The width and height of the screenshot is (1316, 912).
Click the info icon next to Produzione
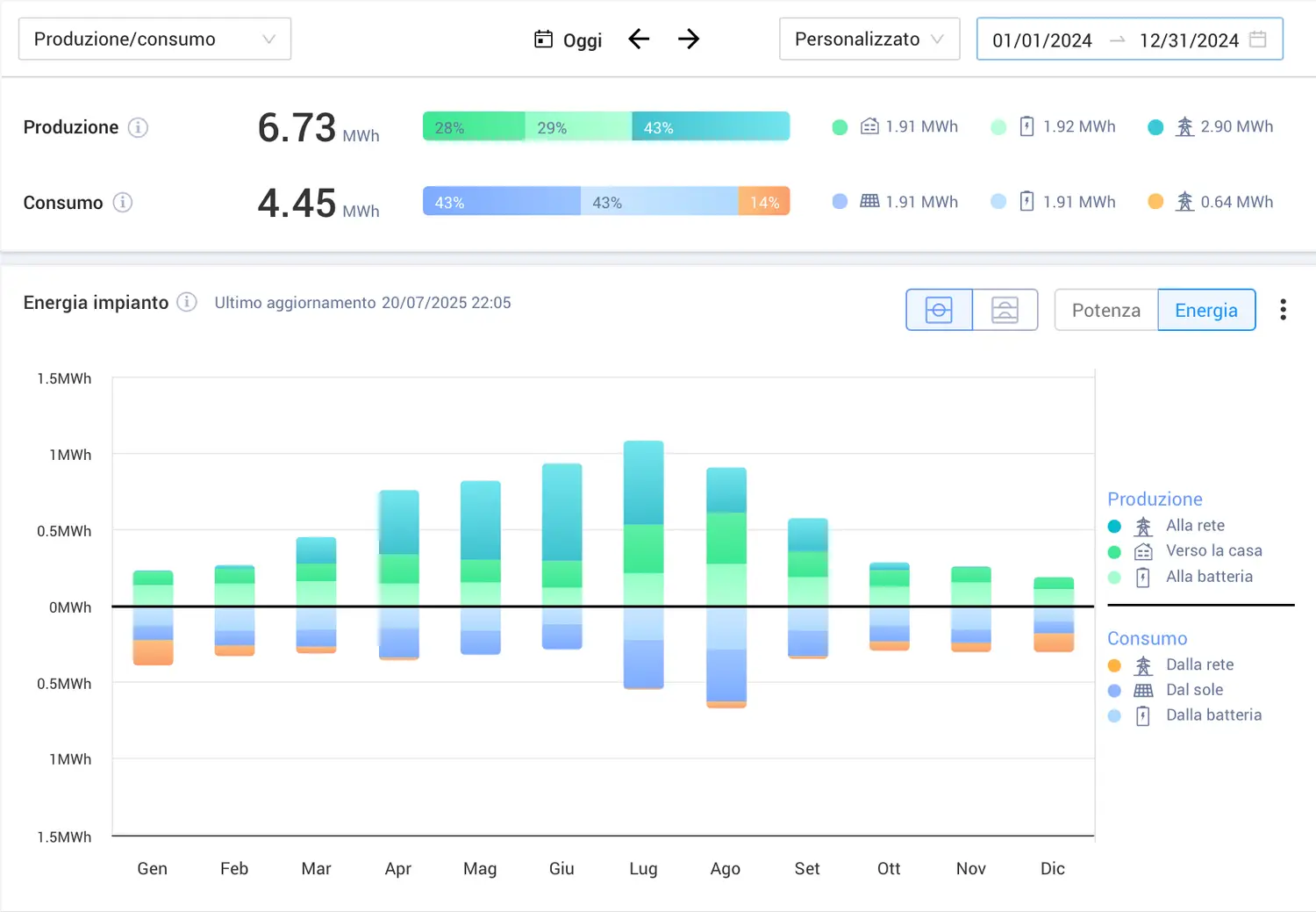click(x=138, y=127)
